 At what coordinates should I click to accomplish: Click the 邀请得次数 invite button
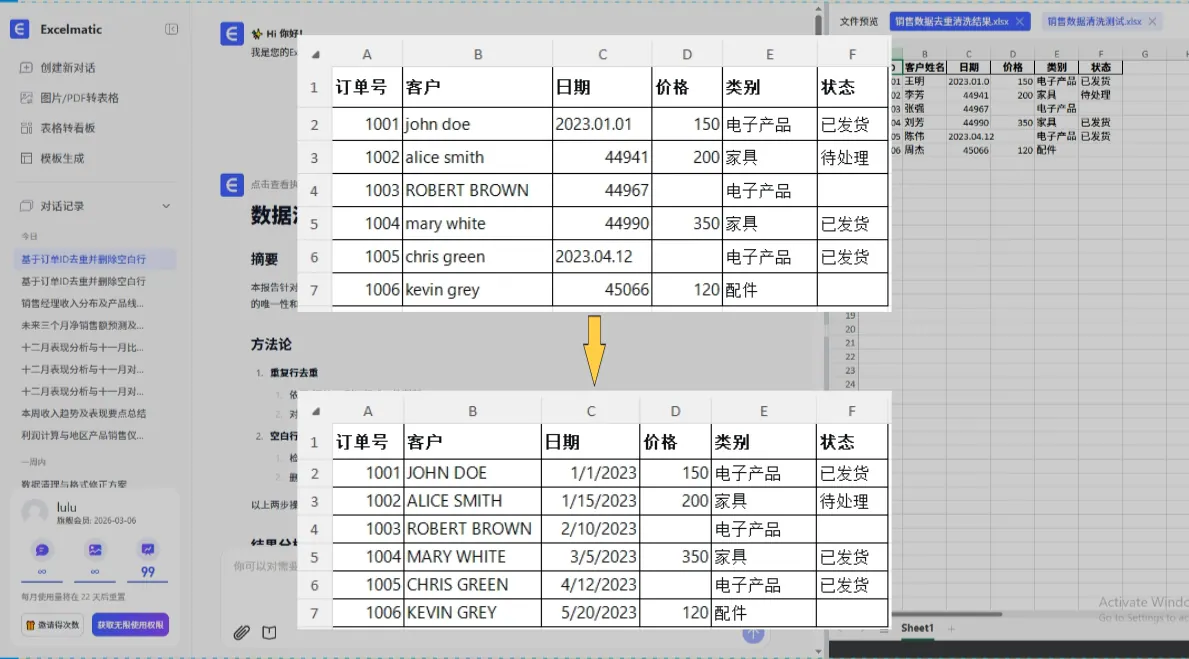52,625
